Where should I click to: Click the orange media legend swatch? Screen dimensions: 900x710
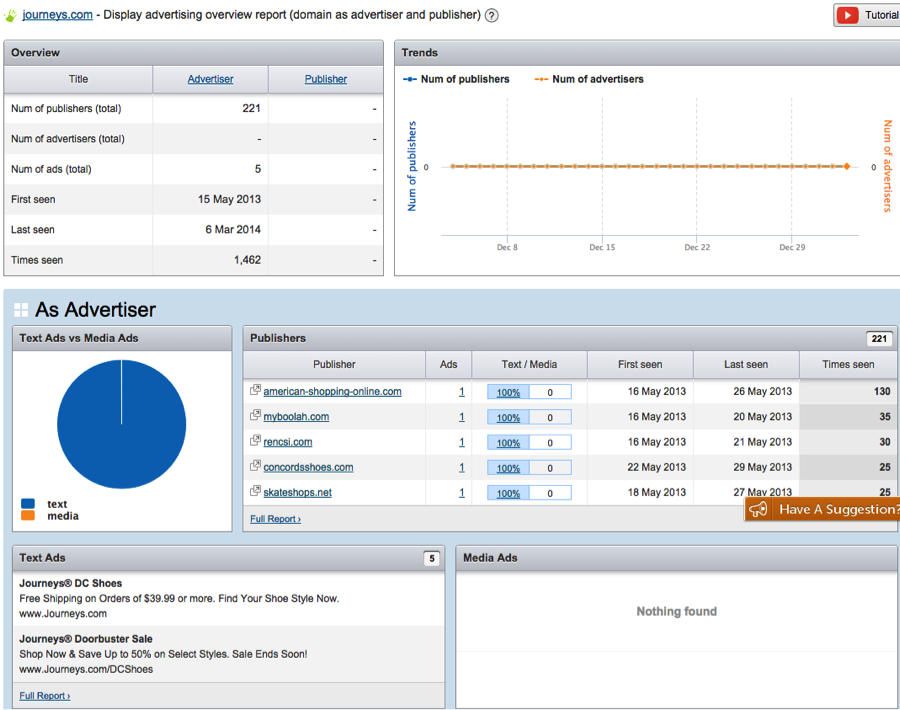point(28,515)
